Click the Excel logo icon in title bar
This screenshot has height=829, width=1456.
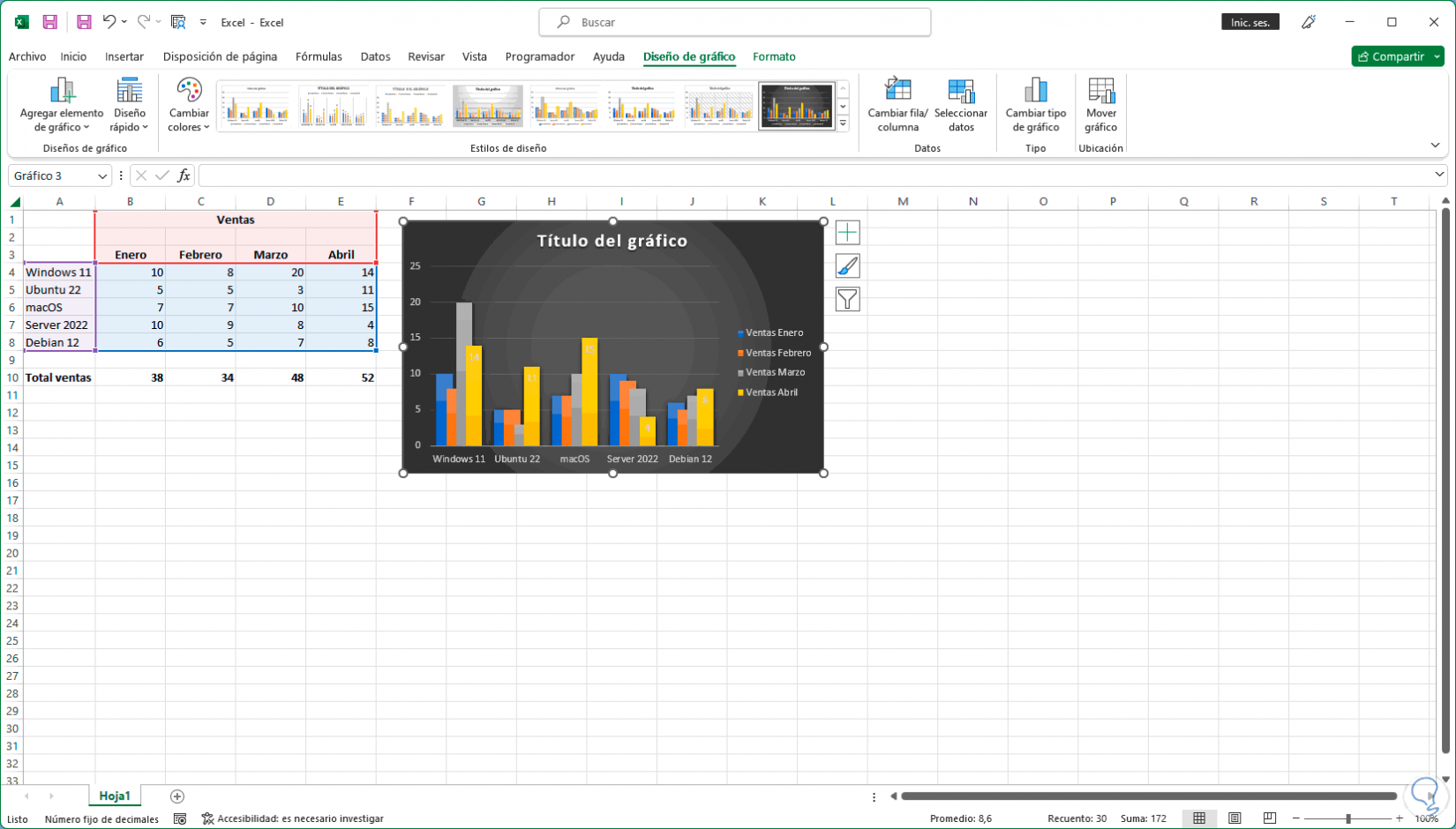tap(21, 22)
